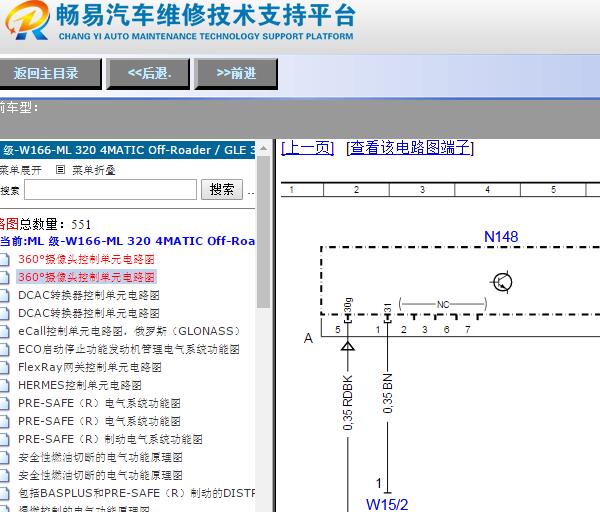The image size is (600, 512).
Task: Open HERMES控制单元电路图 entry
Action: pos(80,385)
